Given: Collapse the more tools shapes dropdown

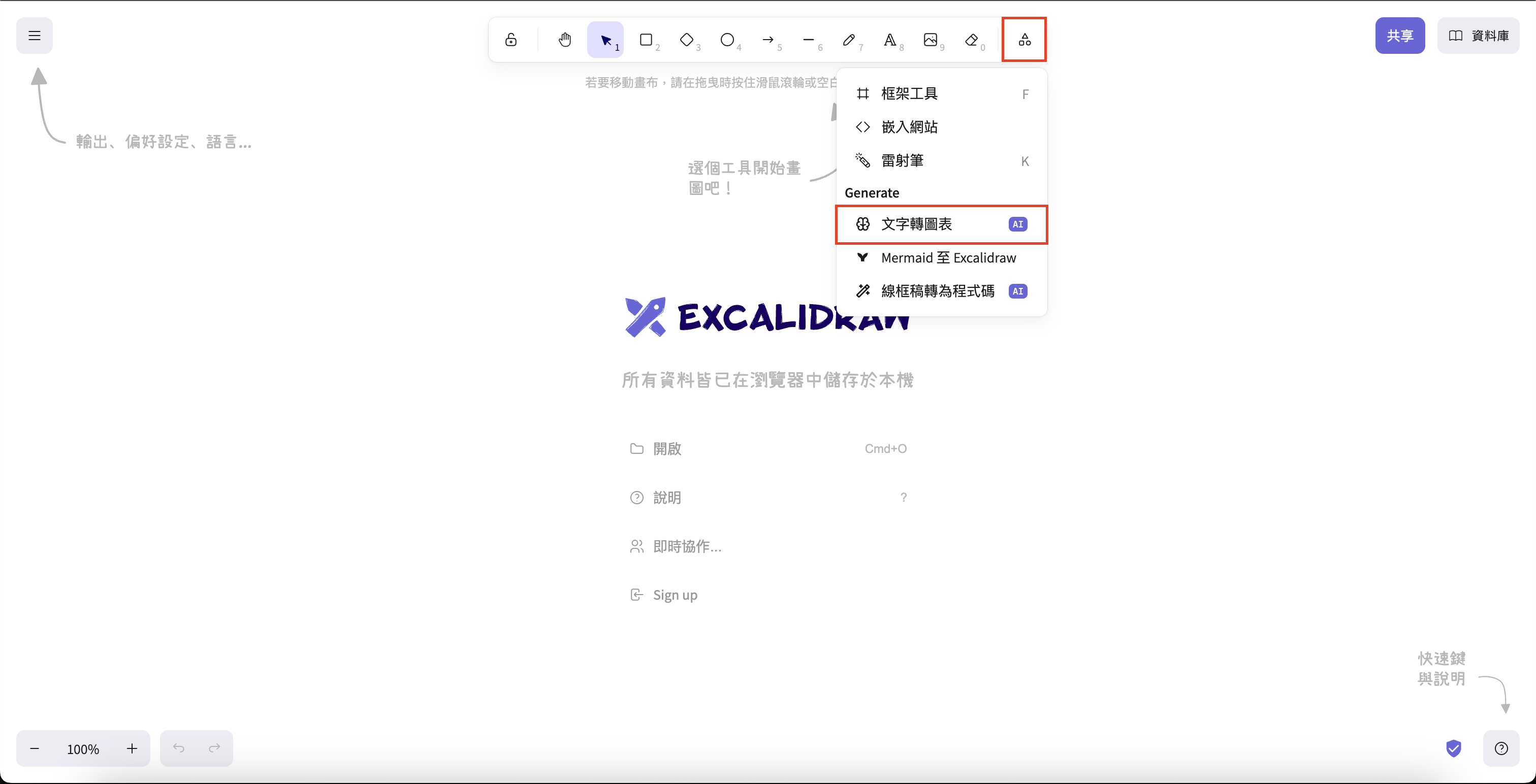Looking at the screenshot, I should (1025, 40).
